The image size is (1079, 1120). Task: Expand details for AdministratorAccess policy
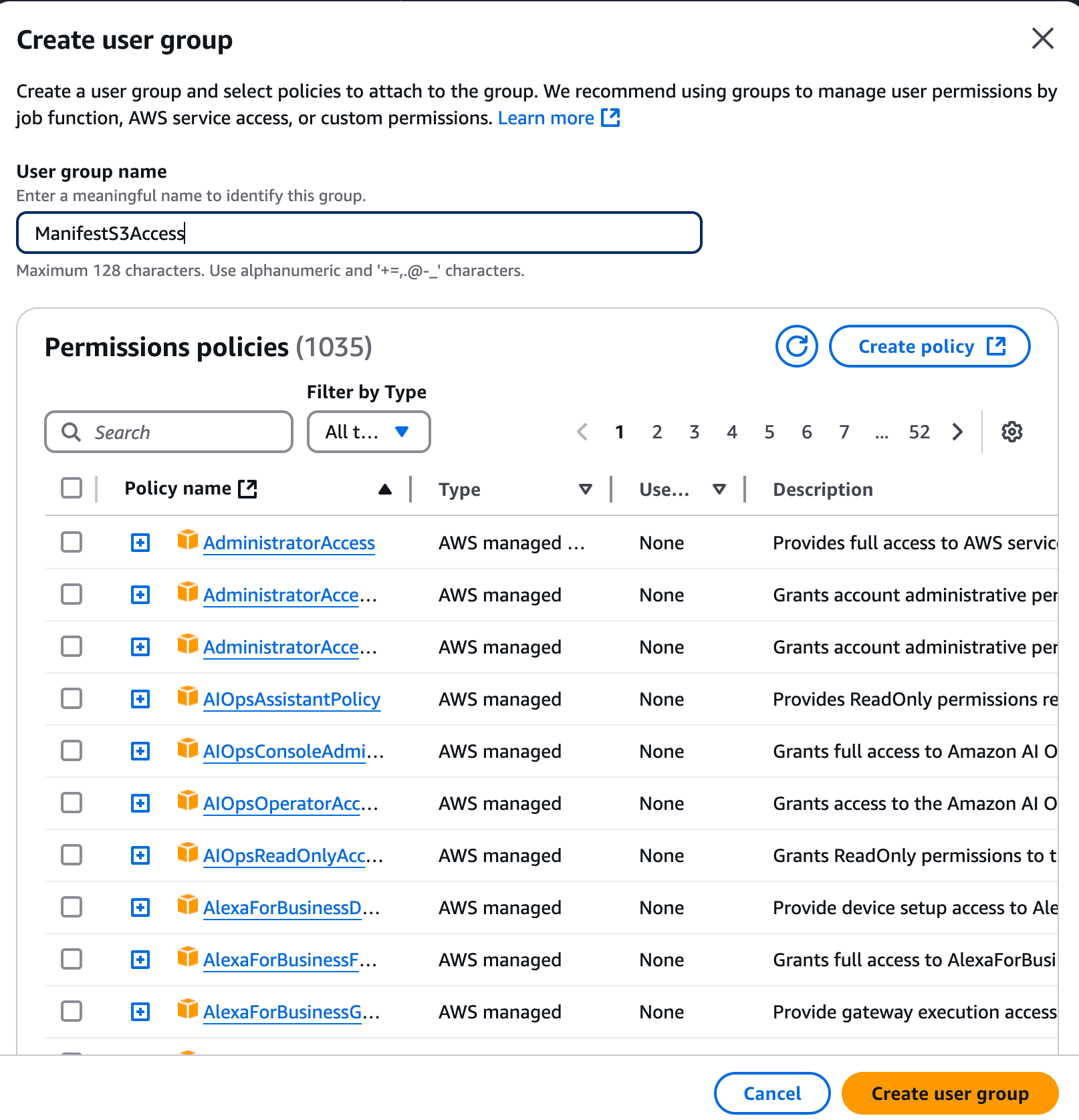[x=140, y=542]
